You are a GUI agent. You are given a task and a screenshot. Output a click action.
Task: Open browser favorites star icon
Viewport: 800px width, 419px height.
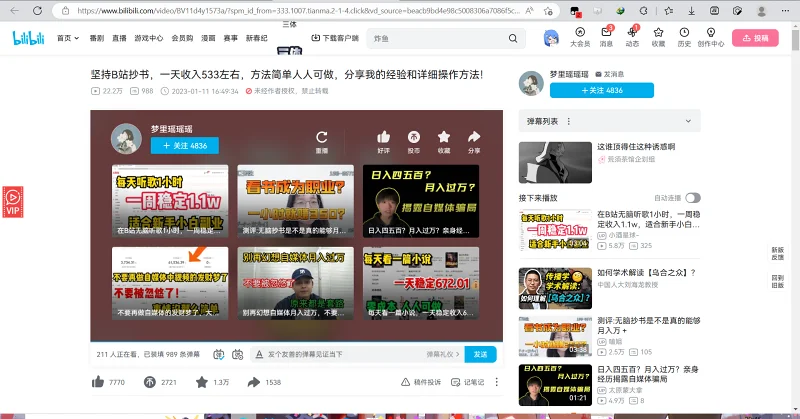coord(669,10)
